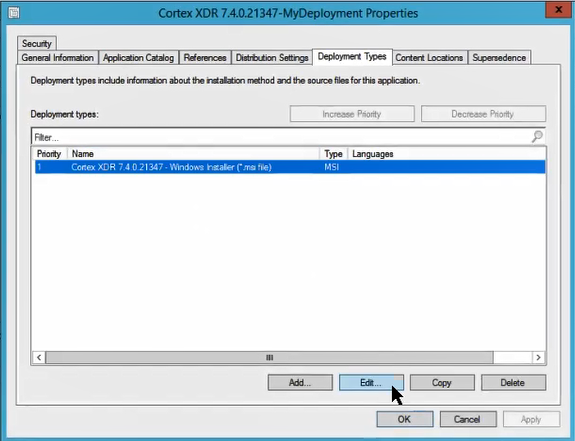Select the Cortex XDR 7.4.0.21347 Windows Installer row
Viewport: 575px width, 441px height.
[290, 167]
